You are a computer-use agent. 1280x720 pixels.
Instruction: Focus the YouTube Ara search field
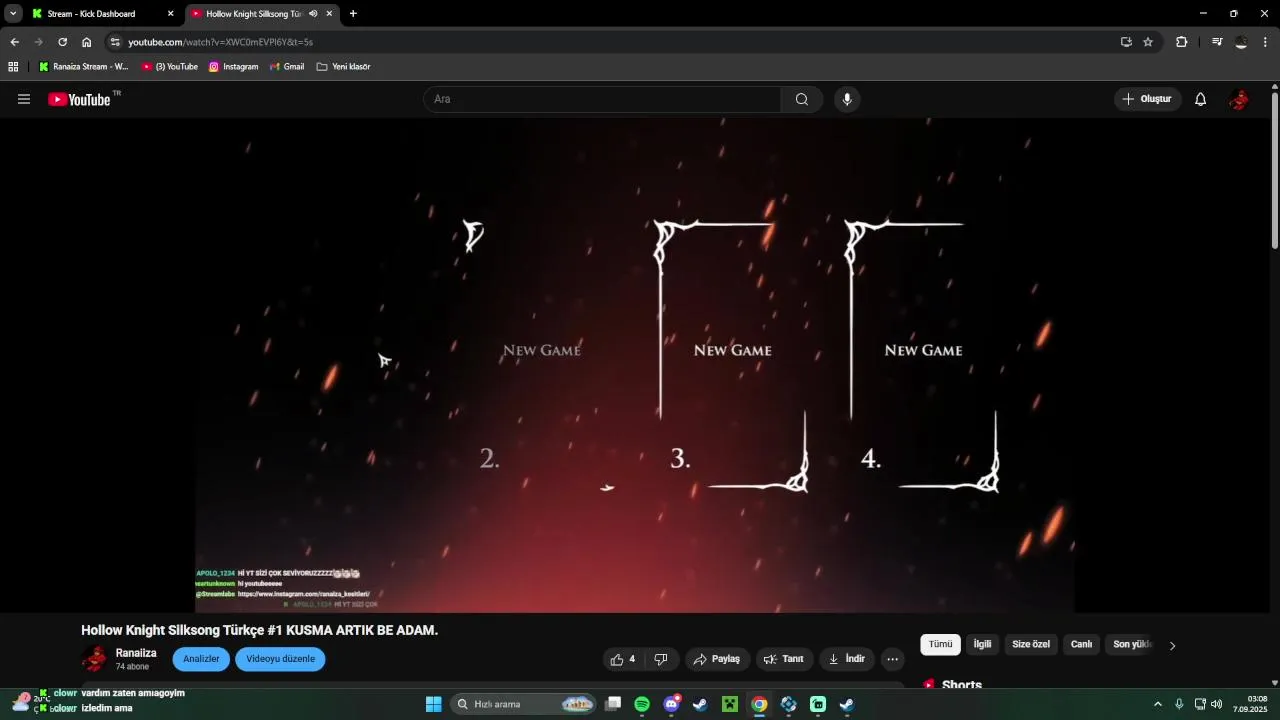click(602, 99)
